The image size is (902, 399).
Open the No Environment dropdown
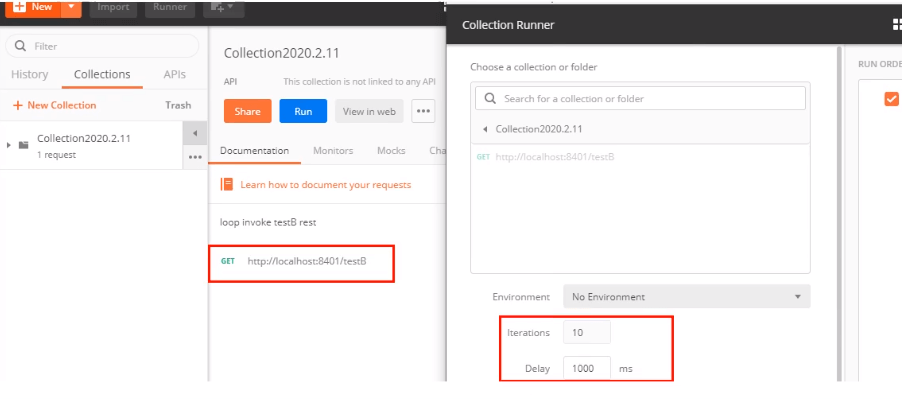click(x=686, y=297)
